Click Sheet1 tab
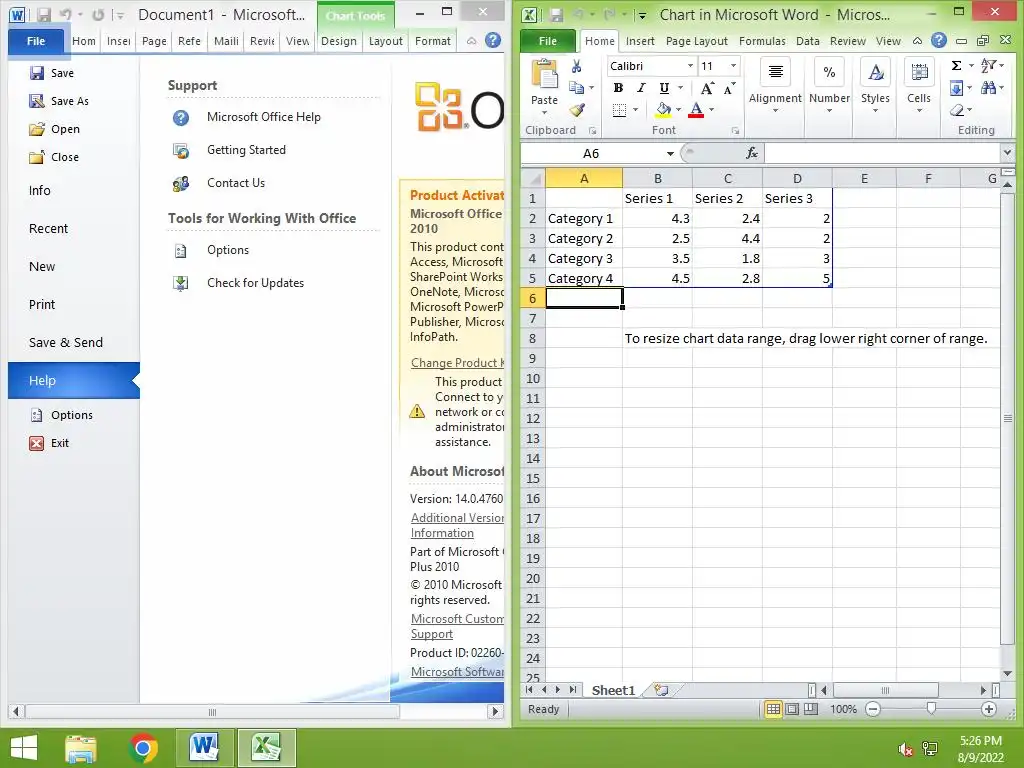Image resolution: width=1024 pixels, height=768 pixels. 613,690
